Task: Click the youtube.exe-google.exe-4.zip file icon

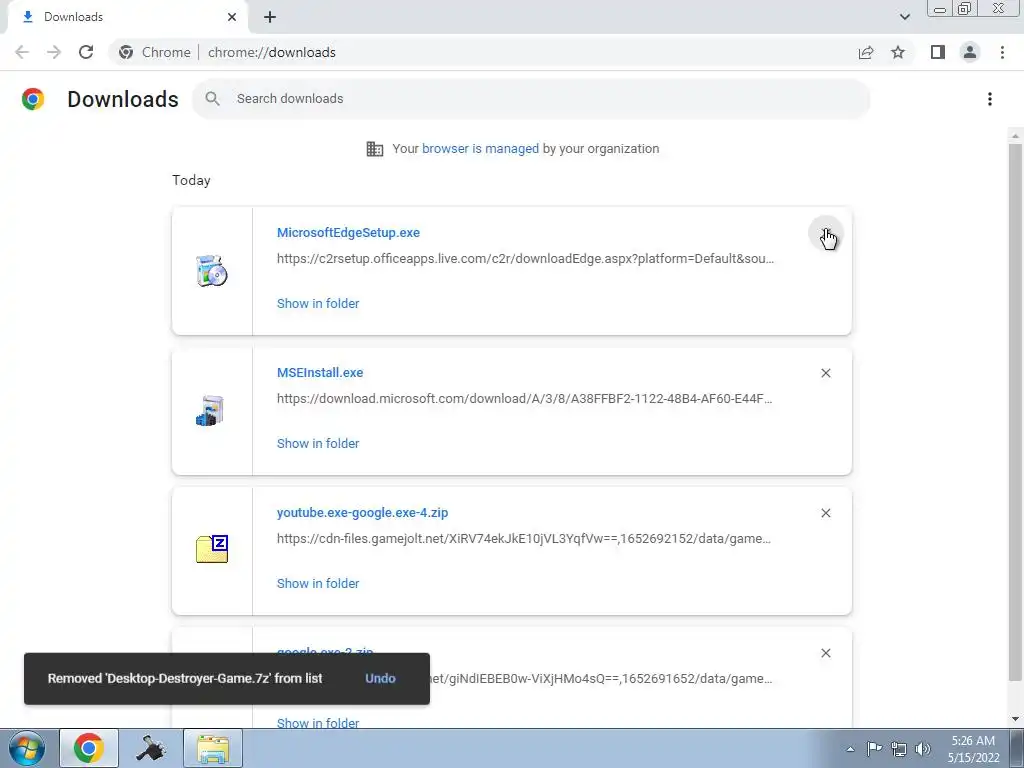Action: tap(212, 549)
